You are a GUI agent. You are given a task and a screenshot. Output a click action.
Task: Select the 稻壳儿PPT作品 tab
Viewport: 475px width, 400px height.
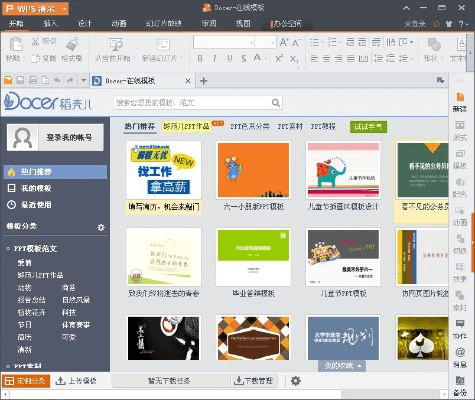(186, 126)
